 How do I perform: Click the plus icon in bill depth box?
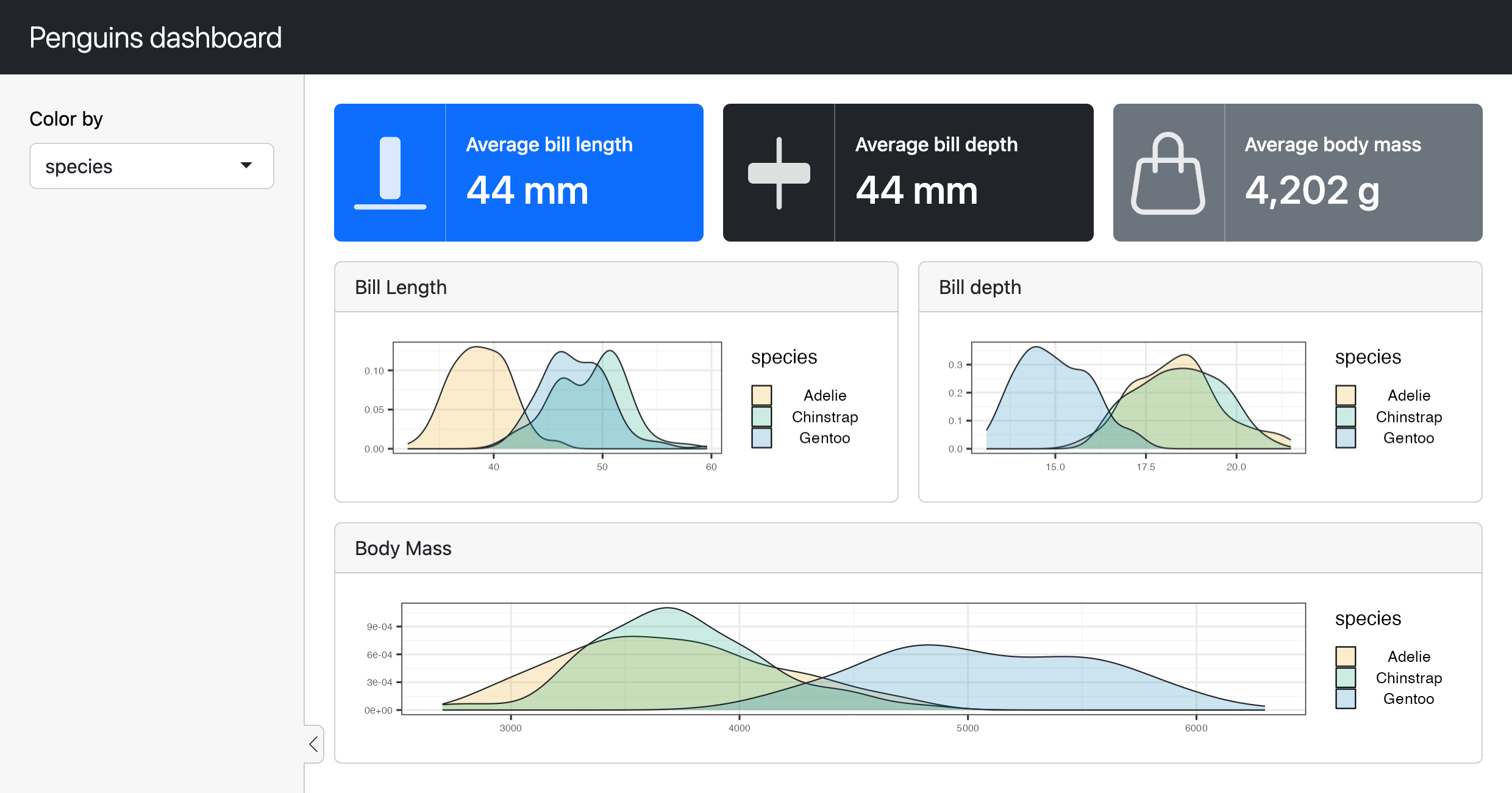(779, 173)
